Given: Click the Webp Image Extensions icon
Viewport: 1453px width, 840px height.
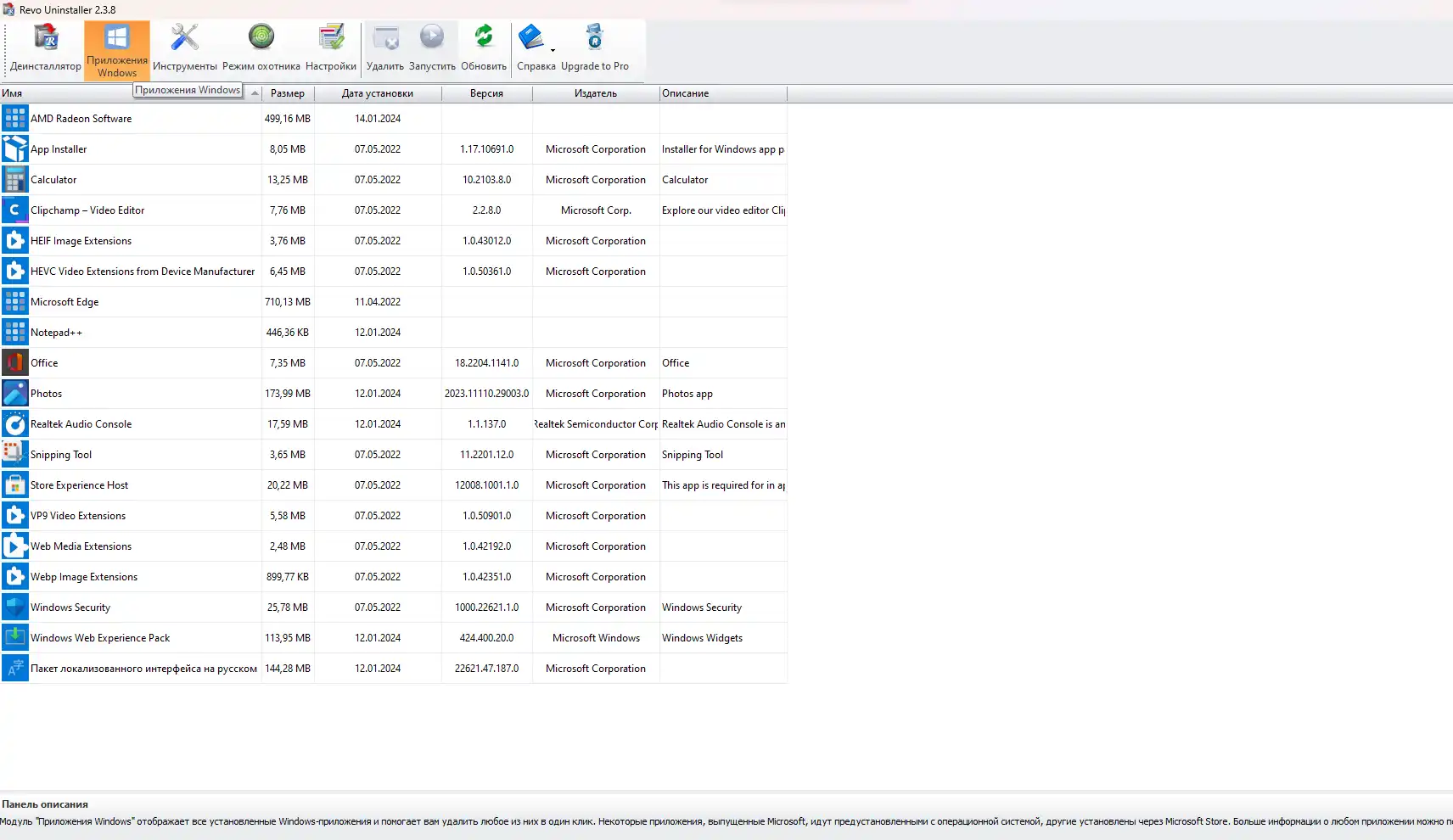Looking at the screenshot, I should 15,577.
